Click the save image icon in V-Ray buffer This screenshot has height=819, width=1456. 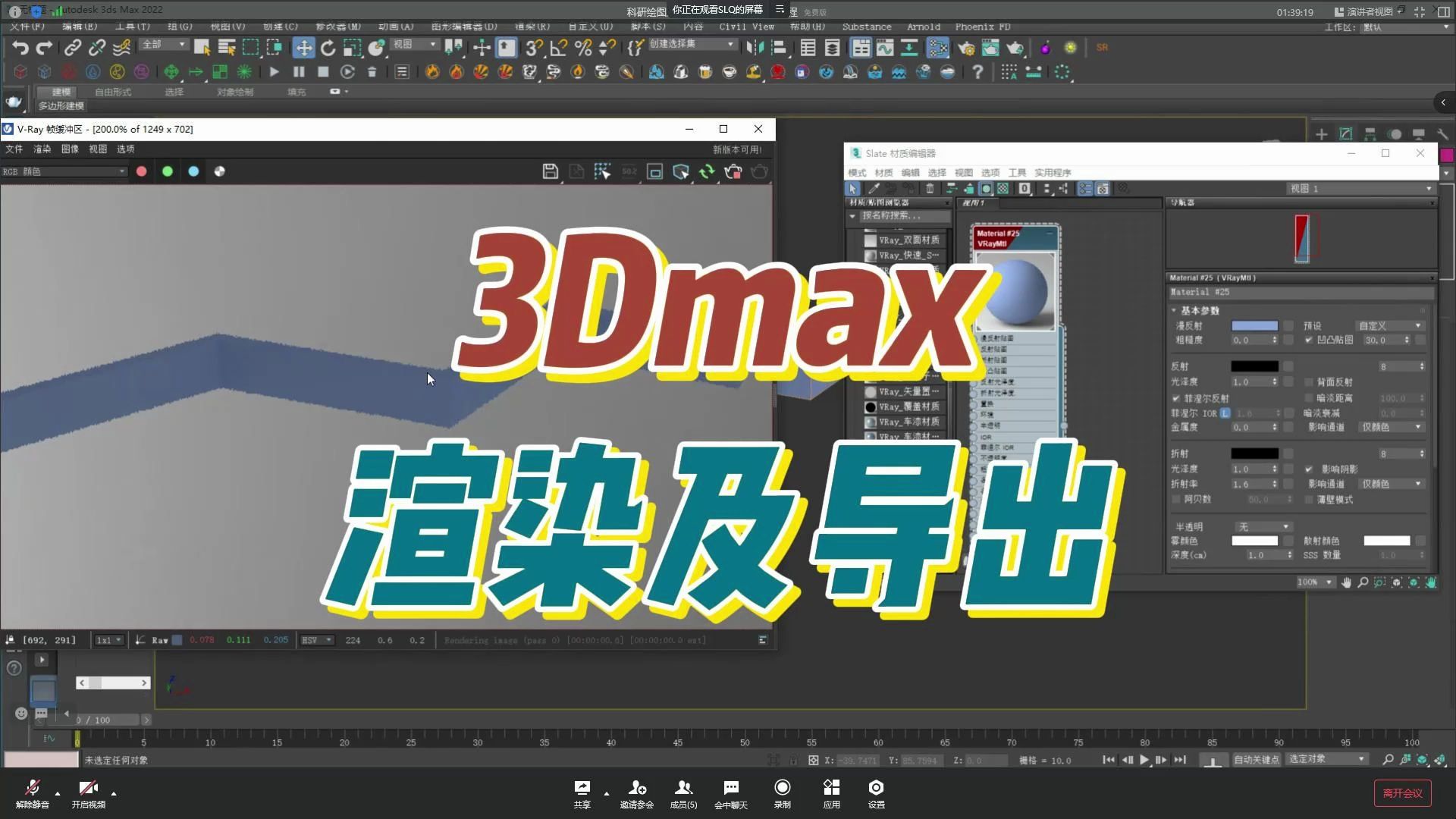pyautogui.click(x=551, y=171)
